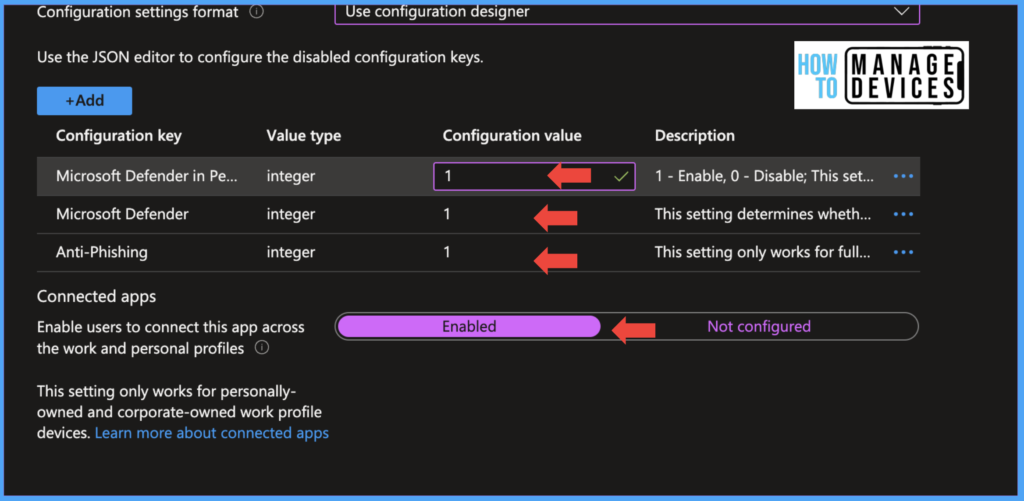Open ellipsis menu for Microsoft Defender in Pe... row
This screenshot has width=1024, height=501.
click(903, 176)
